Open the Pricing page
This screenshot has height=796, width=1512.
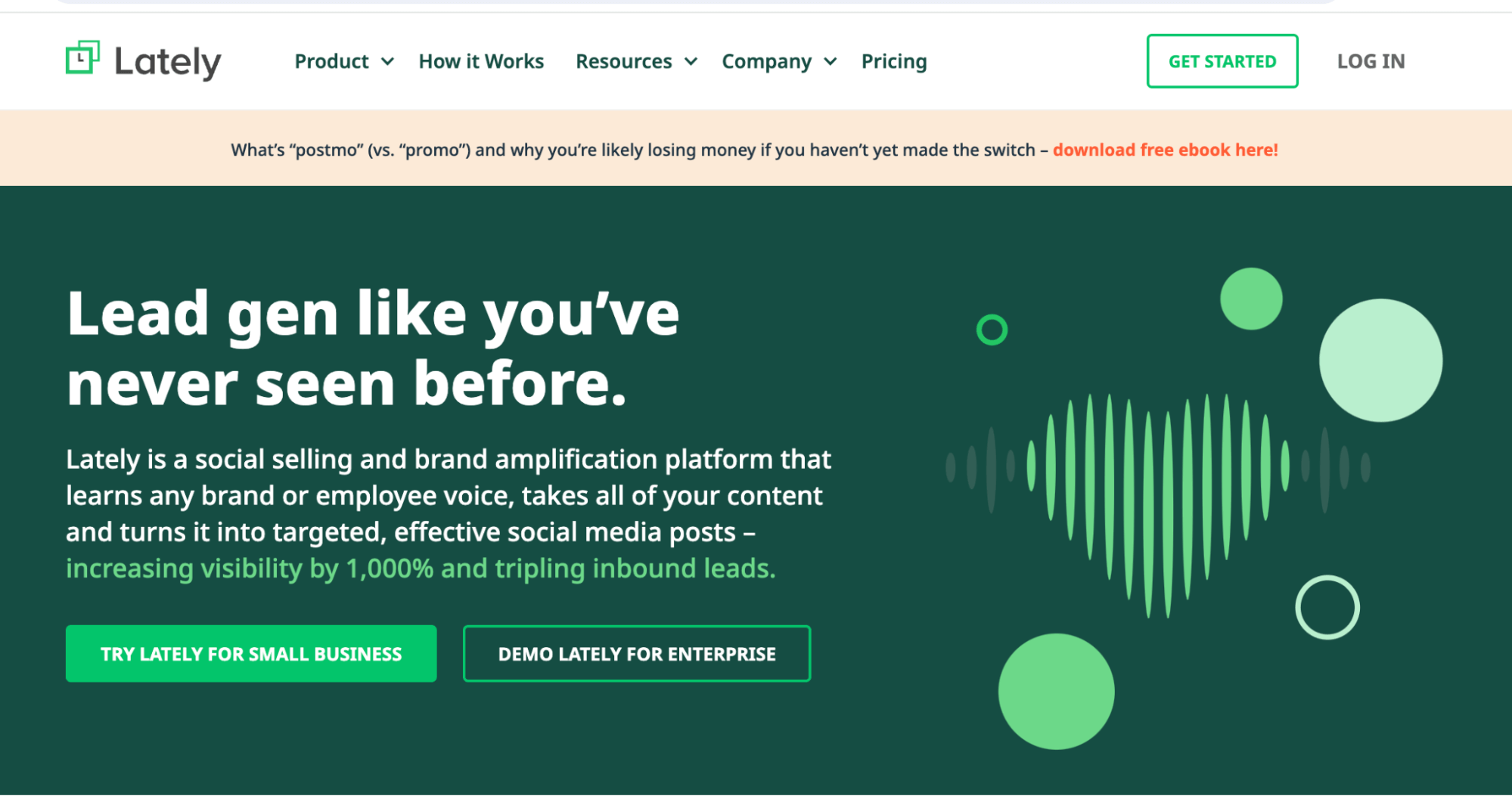[893, 61]
